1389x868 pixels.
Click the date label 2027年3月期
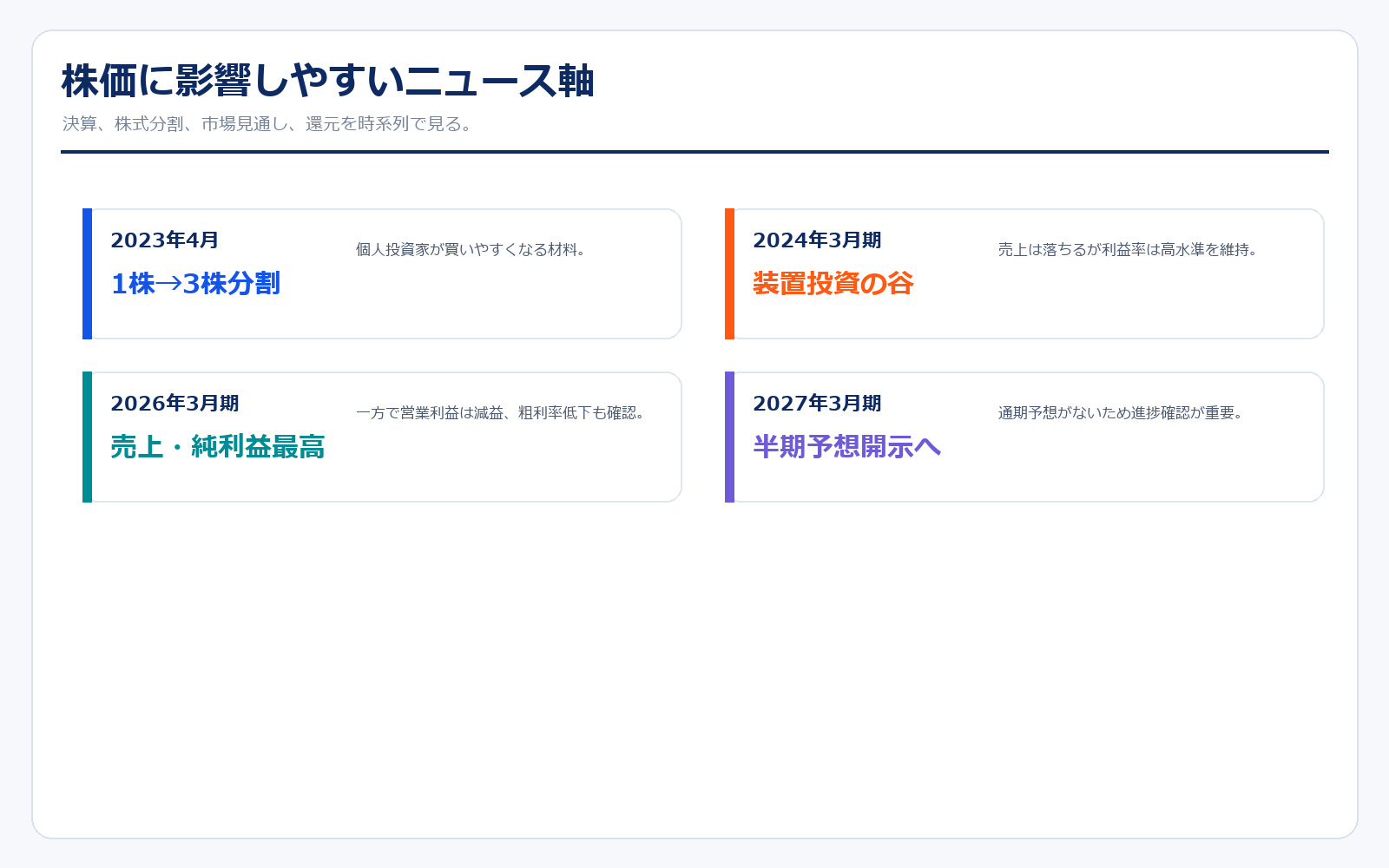(x=817, y=404)
